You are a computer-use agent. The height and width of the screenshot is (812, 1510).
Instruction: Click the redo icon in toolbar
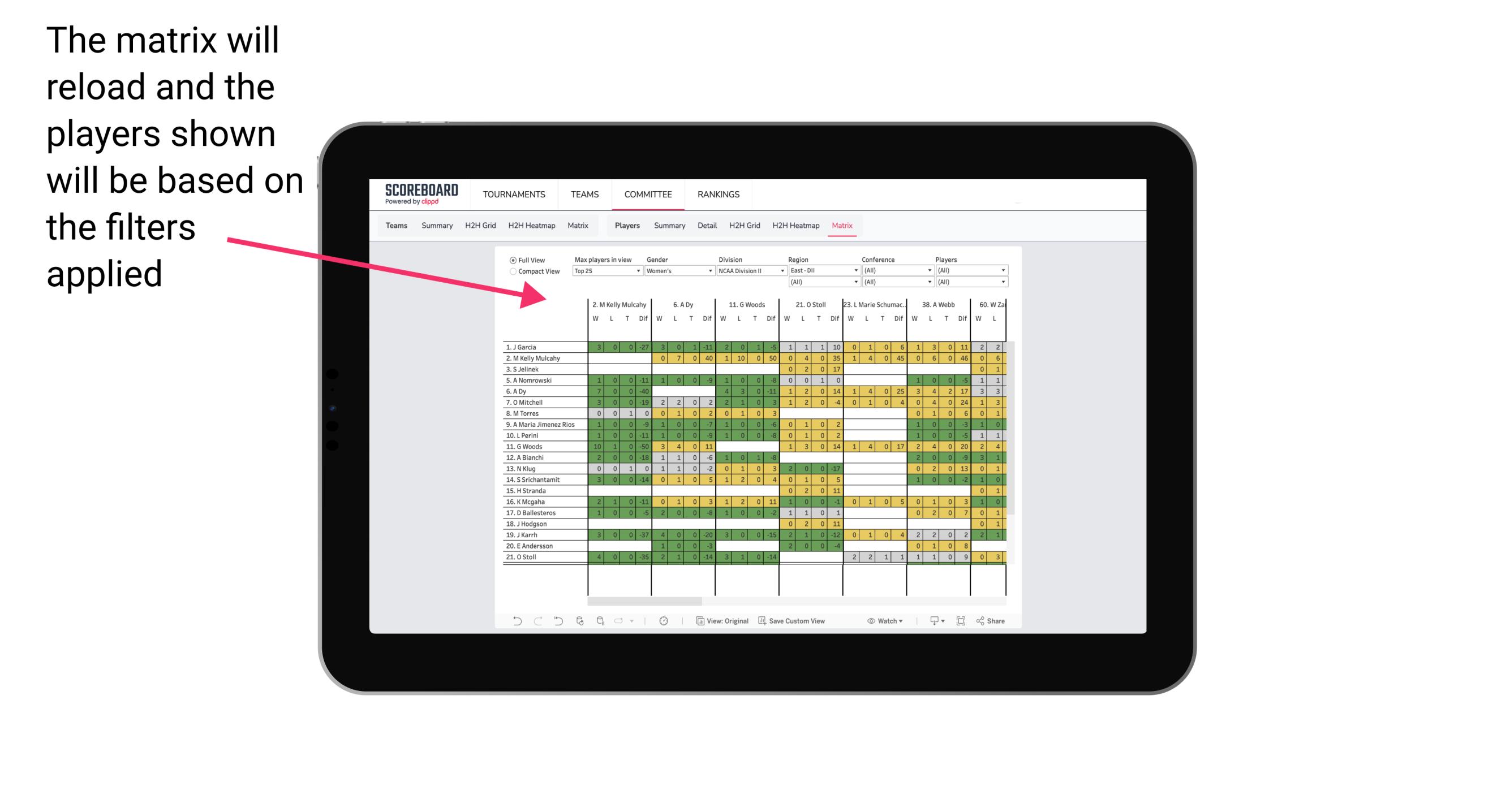(x=537, y=622)
